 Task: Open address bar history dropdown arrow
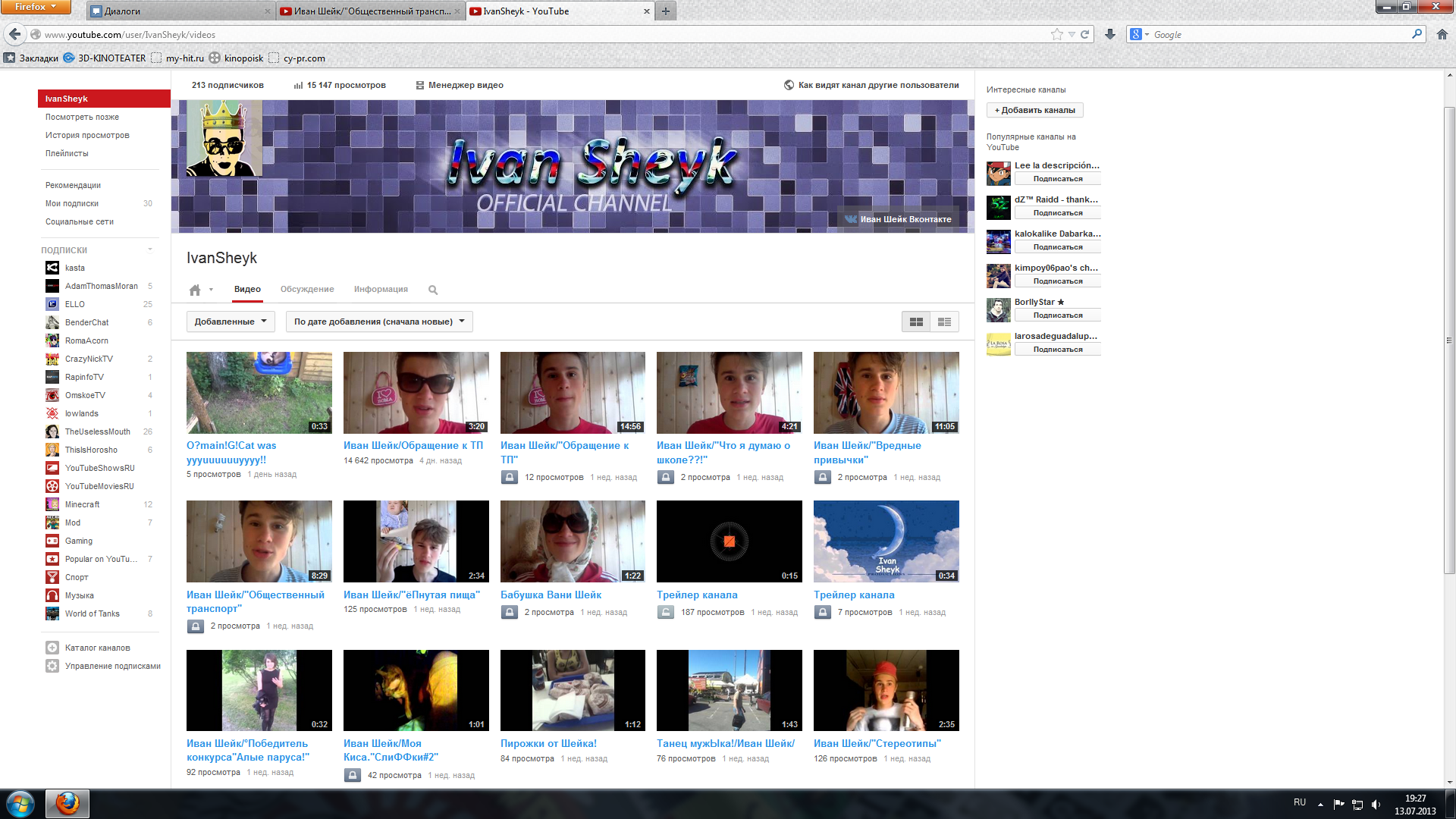(x=1072, y=34)
